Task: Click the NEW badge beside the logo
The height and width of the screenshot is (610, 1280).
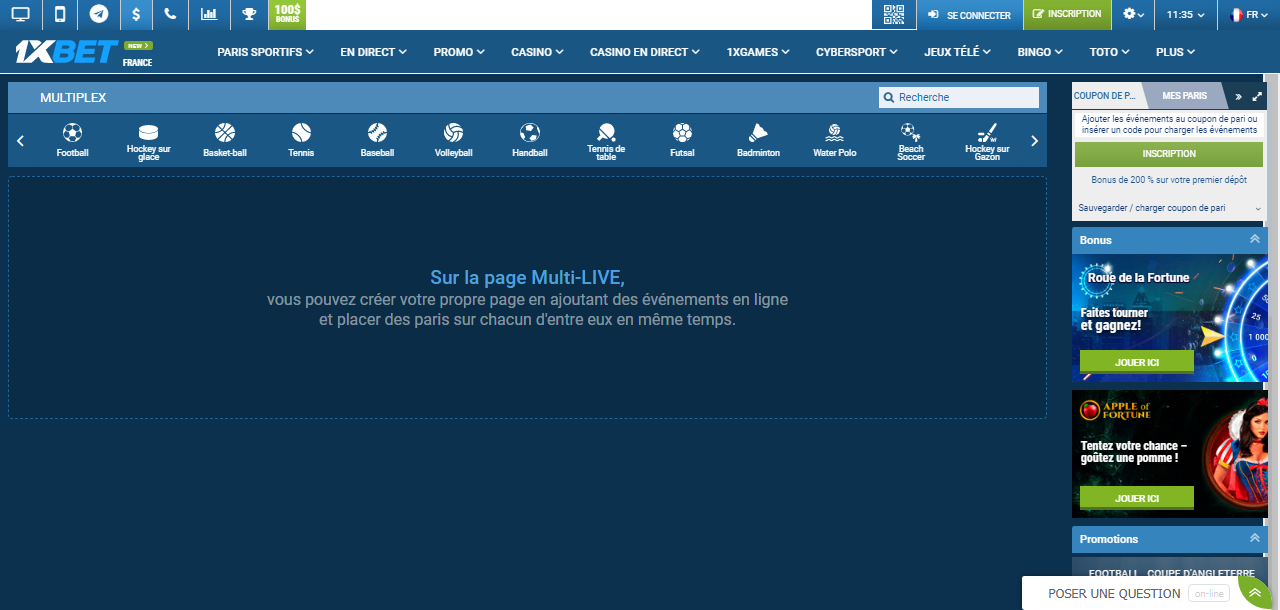Action: (138, 45)
